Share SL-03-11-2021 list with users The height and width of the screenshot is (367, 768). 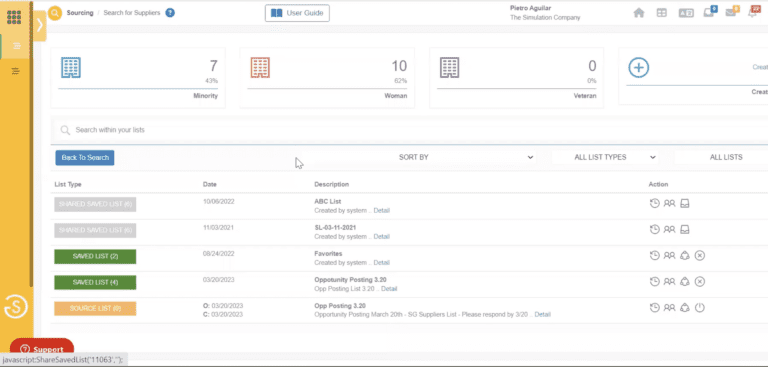click(670, 229)
